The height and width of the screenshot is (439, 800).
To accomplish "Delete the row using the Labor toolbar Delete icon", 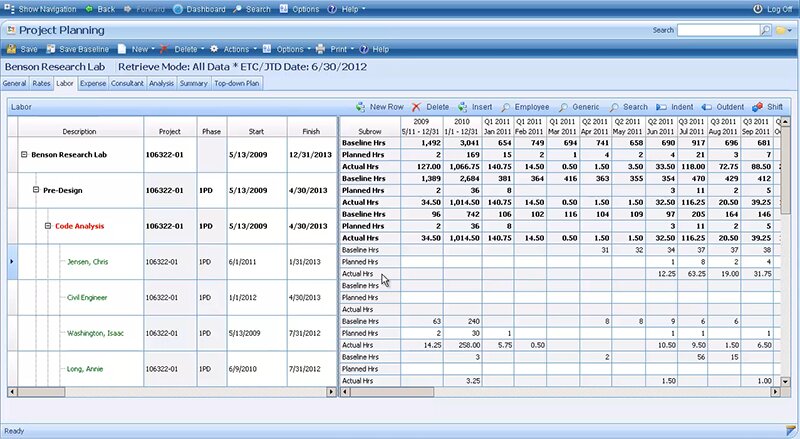I will (x=417, y=106).
